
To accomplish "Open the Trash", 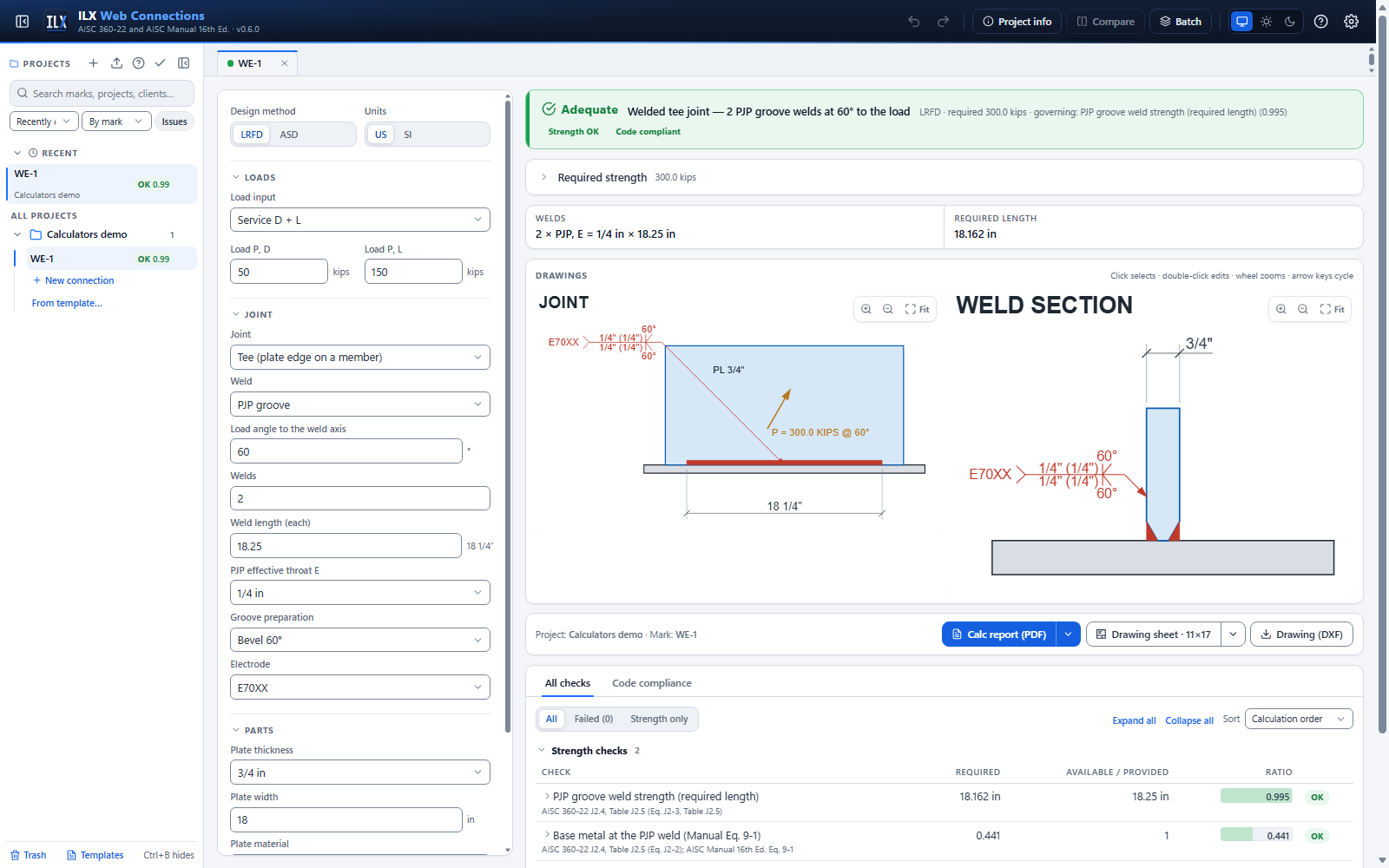I will (29, 855).
